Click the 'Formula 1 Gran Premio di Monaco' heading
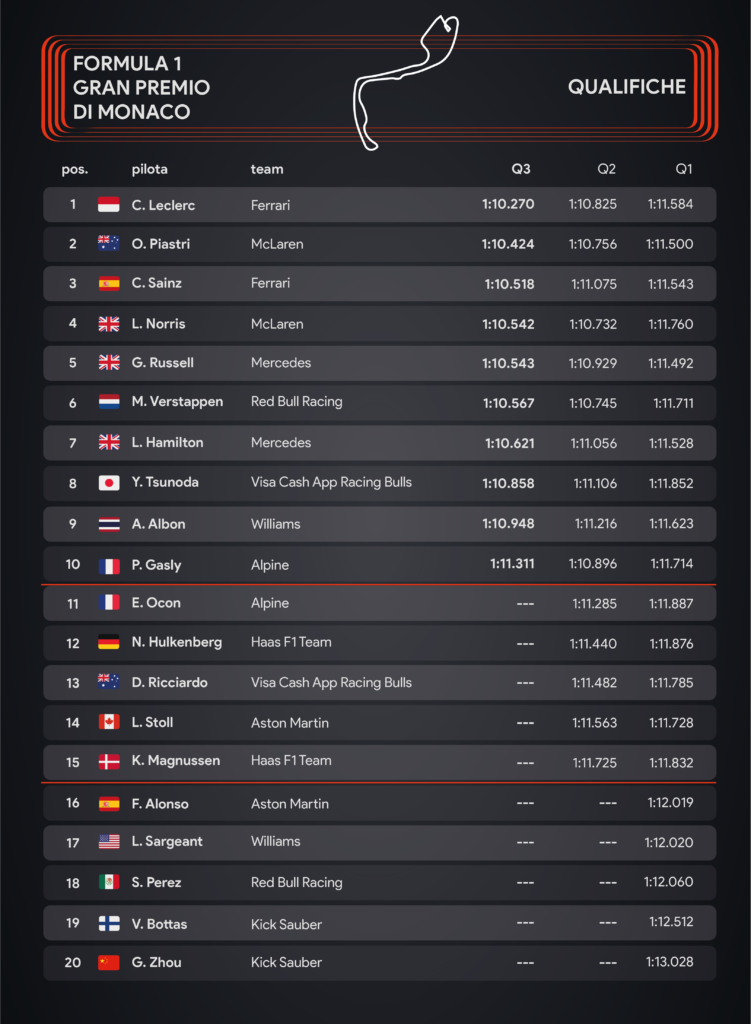The height and width of the screenshot is (1024, 751). [141, 87]
